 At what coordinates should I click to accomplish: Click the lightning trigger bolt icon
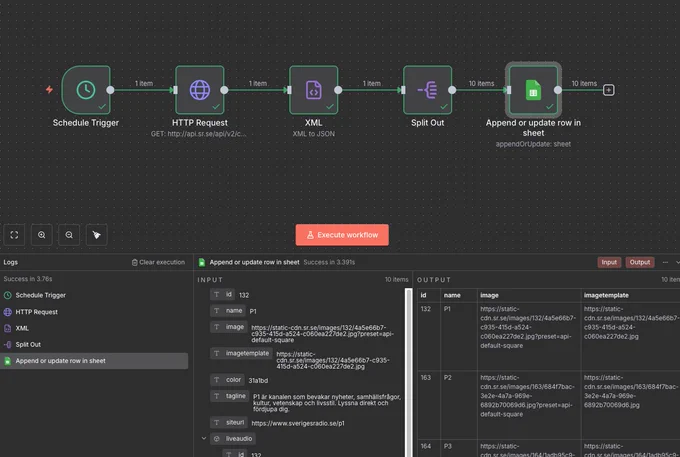click(x=49, y=89)
